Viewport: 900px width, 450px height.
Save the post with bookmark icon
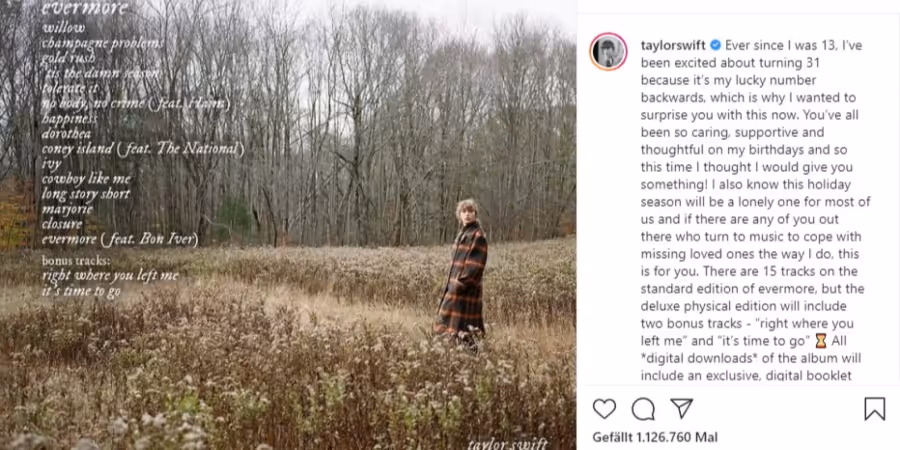click(874, 409)
